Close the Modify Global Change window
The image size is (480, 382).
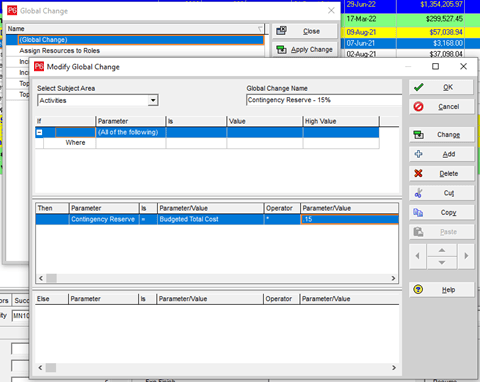pos(463,66)
